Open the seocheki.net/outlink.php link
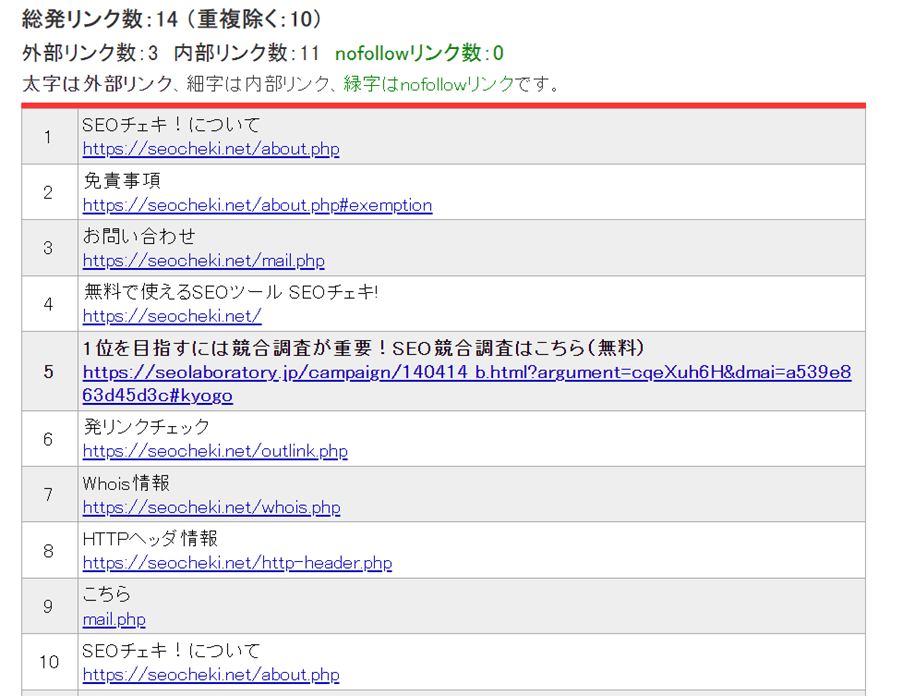The image size is (902, 696). [x=215, y=452]
